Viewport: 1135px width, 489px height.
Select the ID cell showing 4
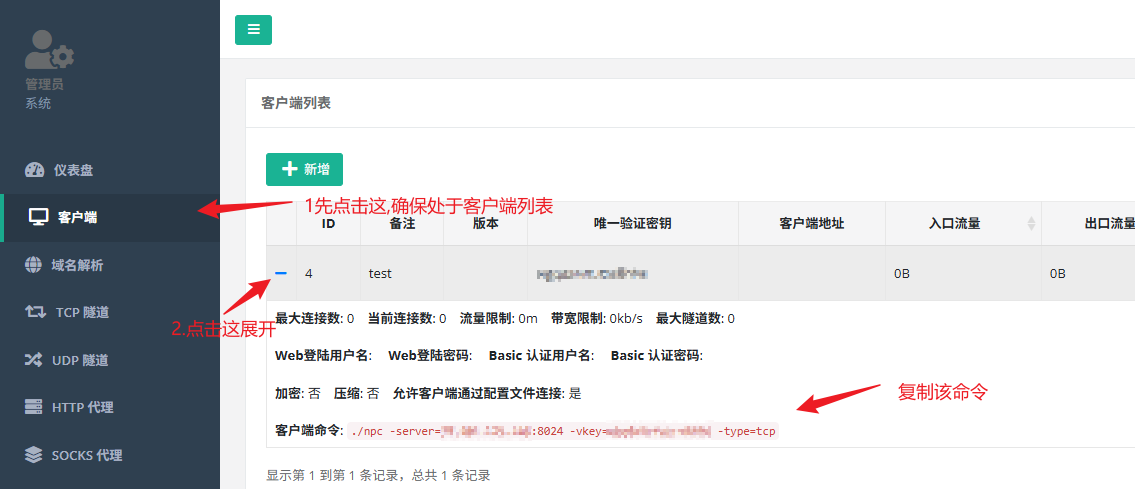click(329, 273)
